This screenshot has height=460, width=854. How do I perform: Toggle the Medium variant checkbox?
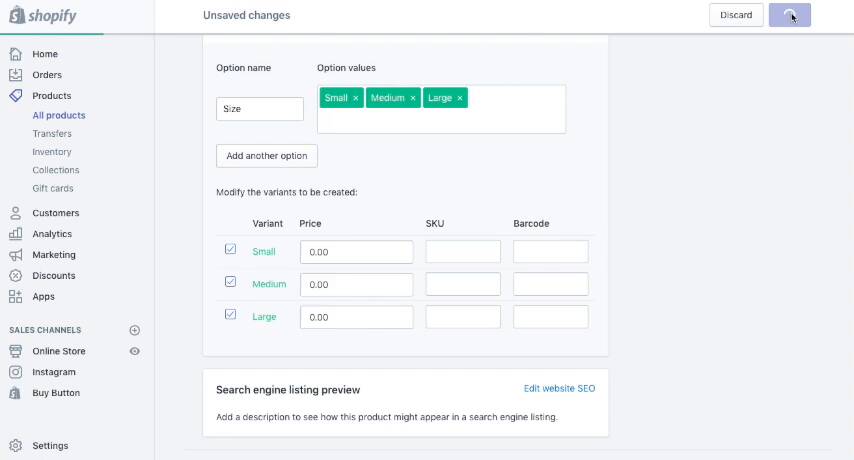(x=231, y=282)
